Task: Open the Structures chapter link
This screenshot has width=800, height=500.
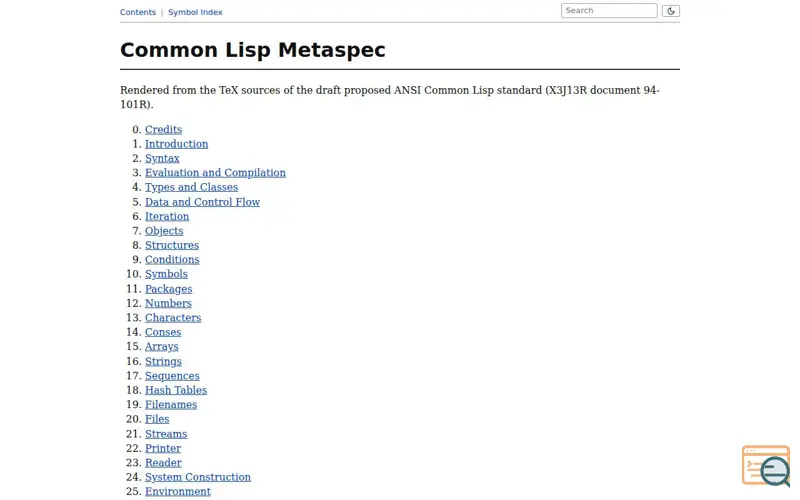Action: point(172,245)
